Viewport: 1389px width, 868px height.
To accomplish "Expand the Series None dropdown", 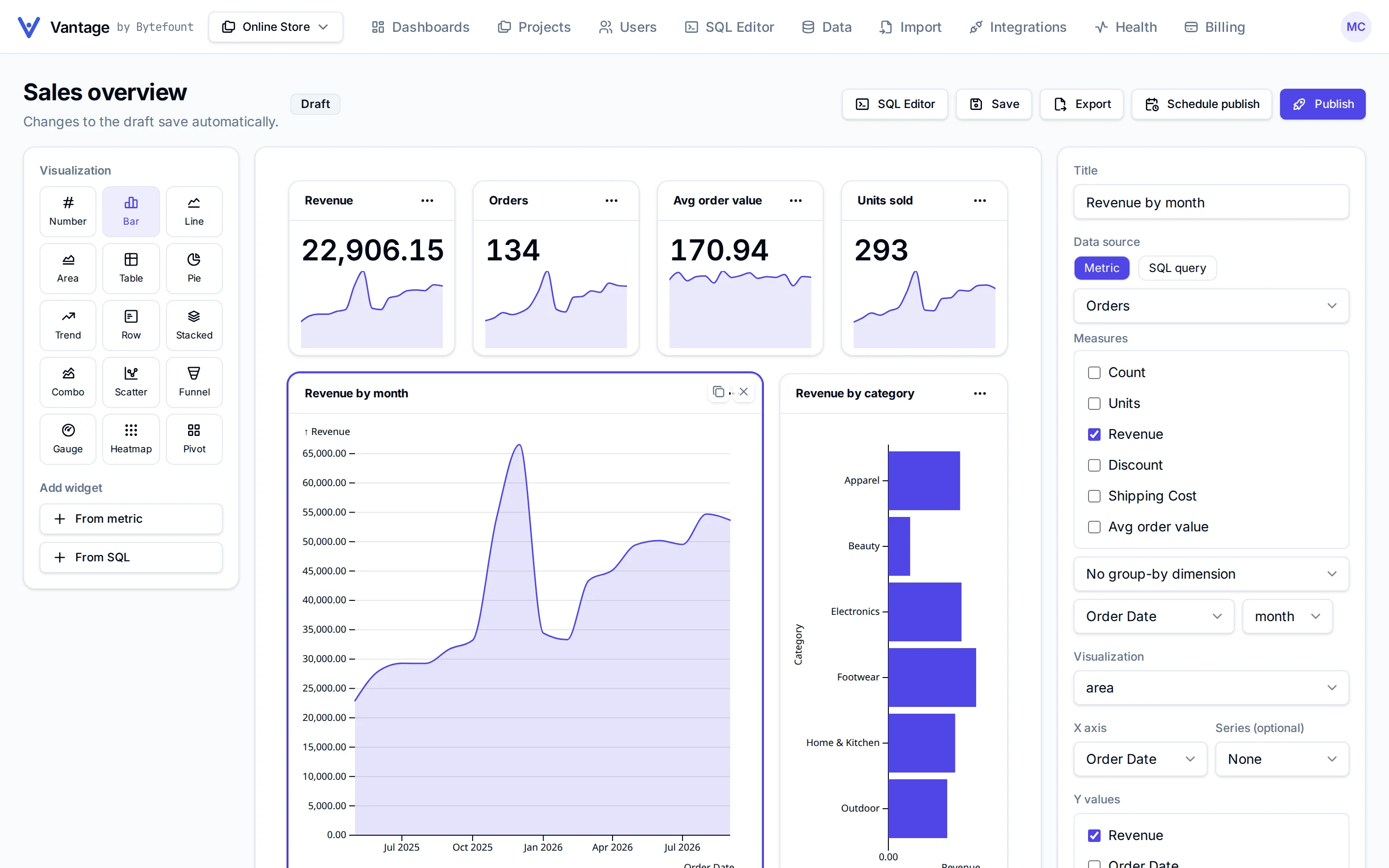I will pos(1281,759).
